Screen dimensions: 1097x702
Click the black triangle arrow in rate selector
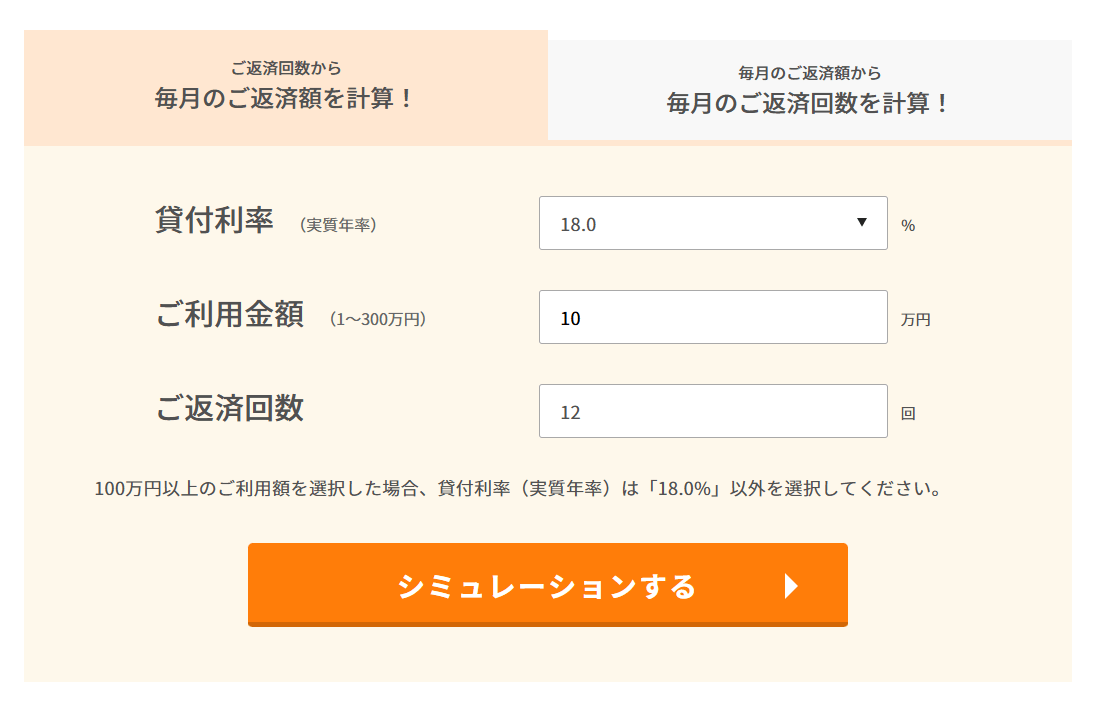tap(862, 222)
